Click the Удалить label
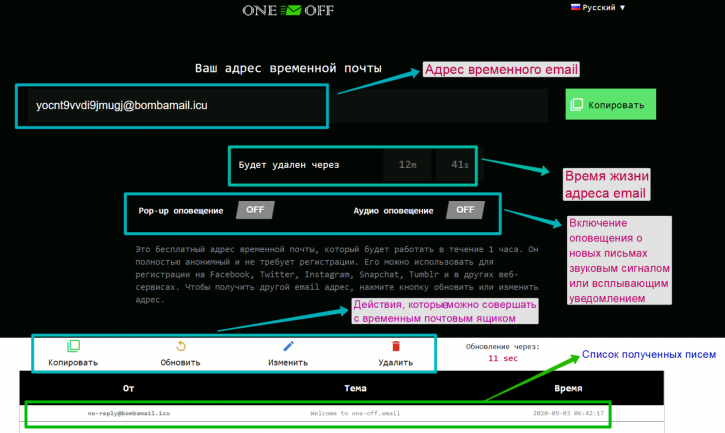 (396, 363)
